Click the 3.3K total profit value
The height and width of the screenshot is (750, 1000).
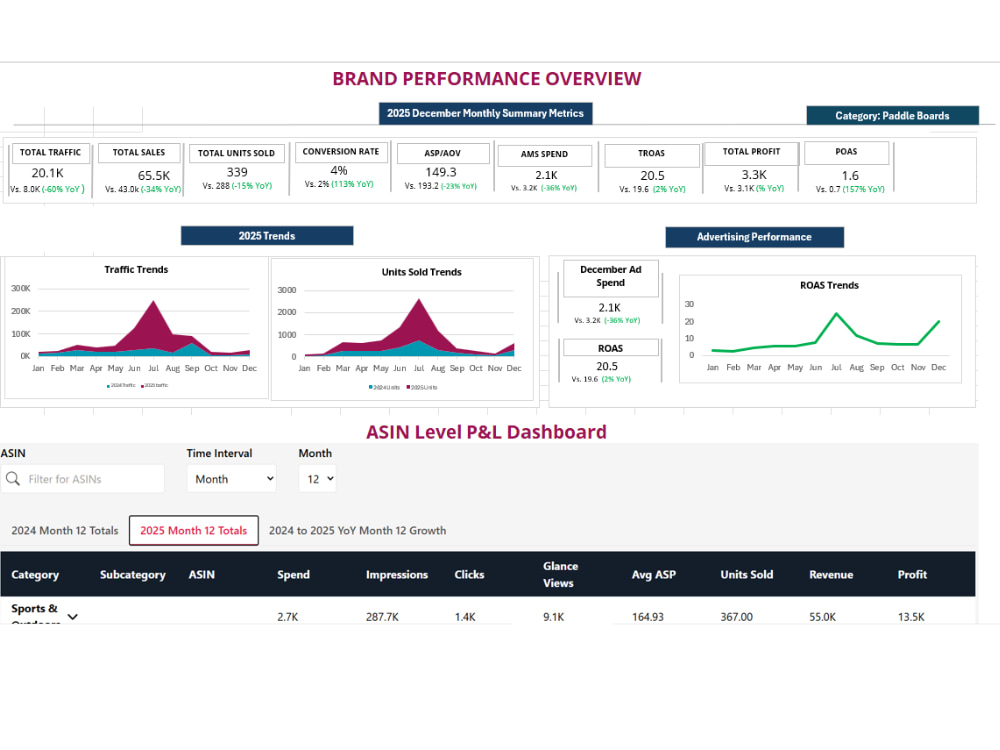[x=754, y=175]
